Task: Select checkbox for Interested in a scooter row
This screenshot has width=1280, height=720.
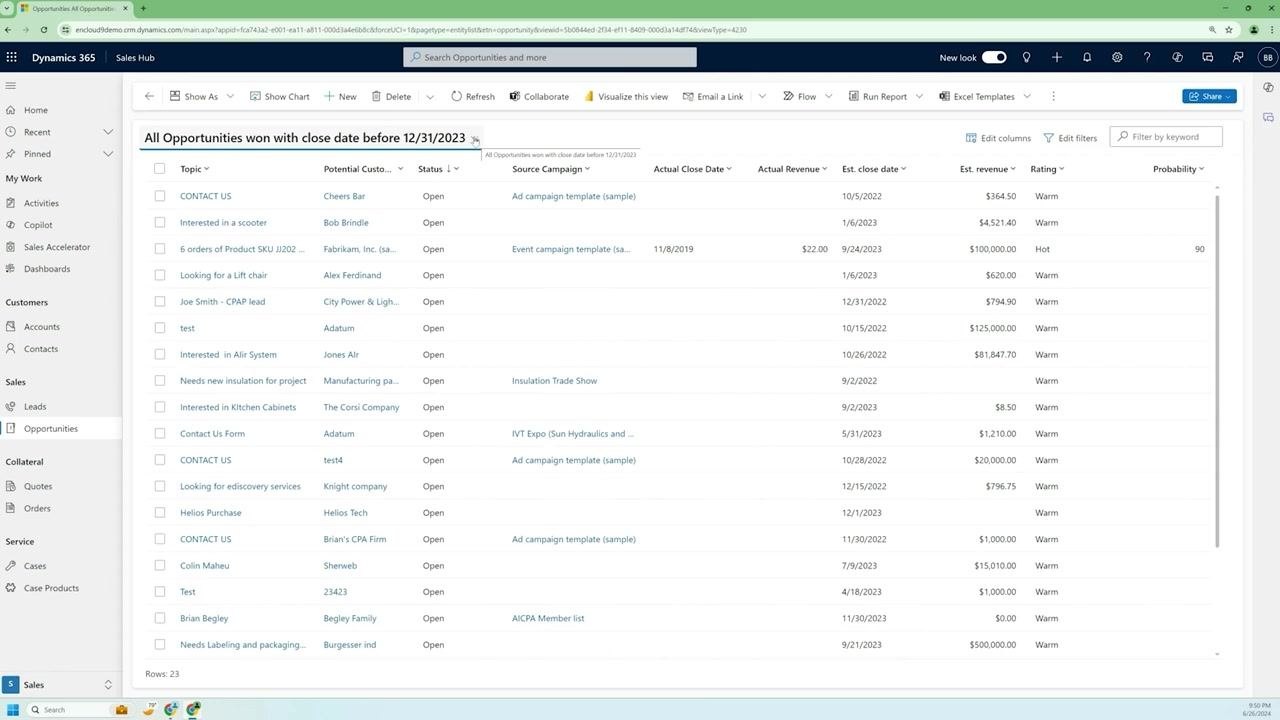Action: [x=159, y=222]
